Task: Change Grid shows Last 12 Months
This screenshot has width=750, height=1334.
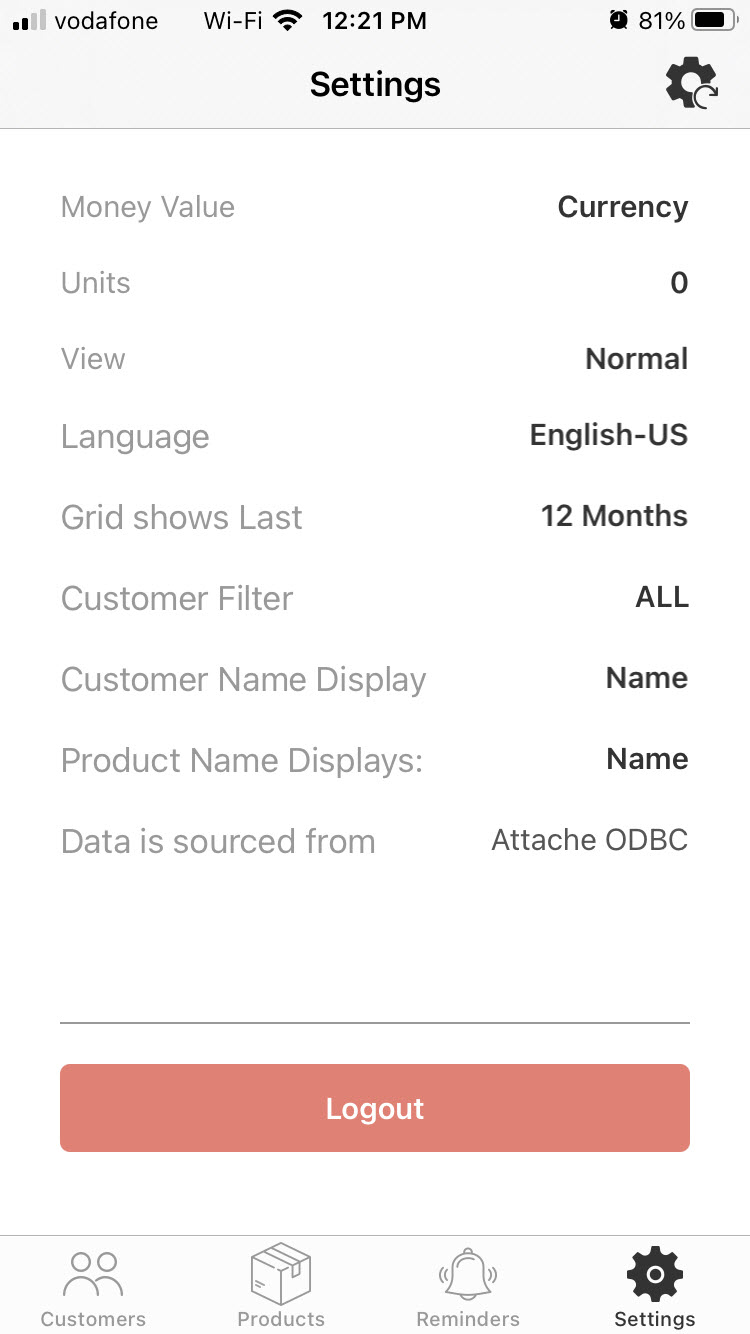Action: 614,516
